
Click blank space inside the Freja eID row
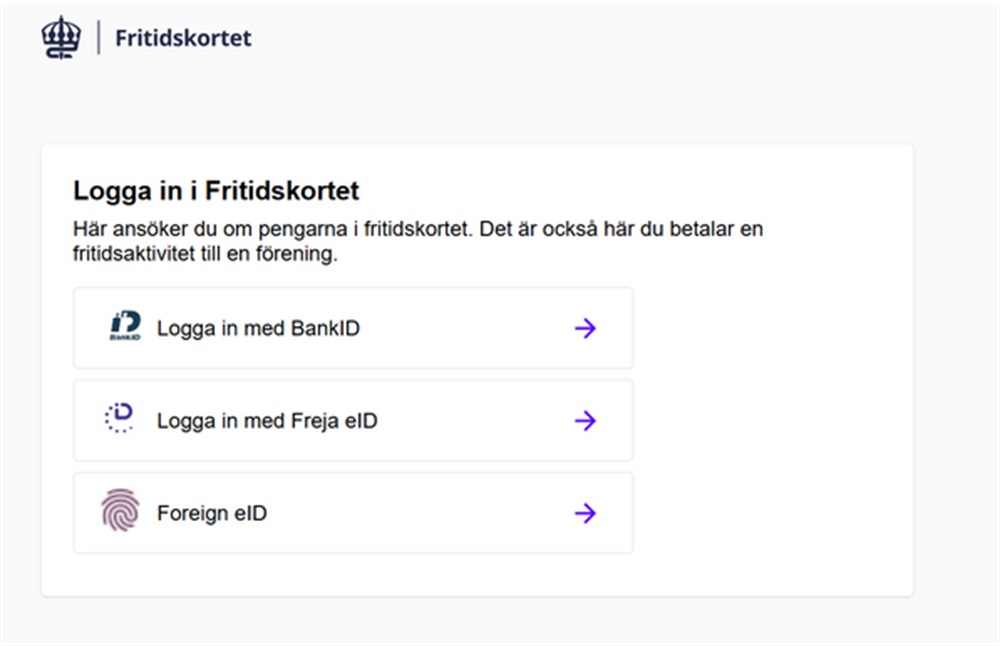tap(470, 421)
